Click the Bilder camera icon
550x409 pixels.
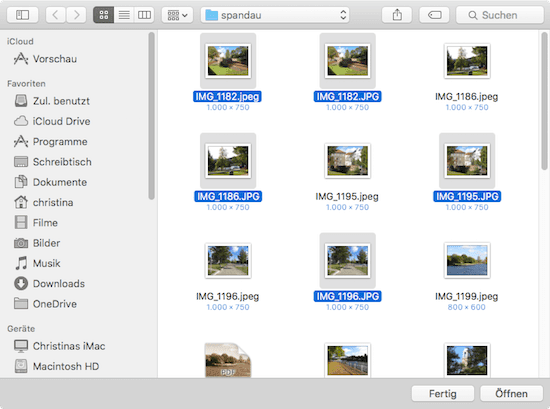21,243
